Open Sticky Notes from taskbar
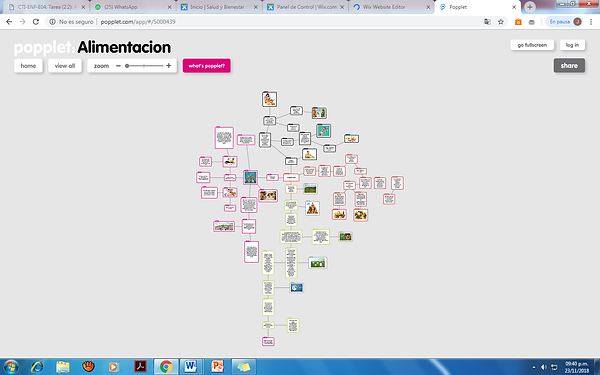Image resolution: width=600 pixels, height=375 pixels. 243,367
